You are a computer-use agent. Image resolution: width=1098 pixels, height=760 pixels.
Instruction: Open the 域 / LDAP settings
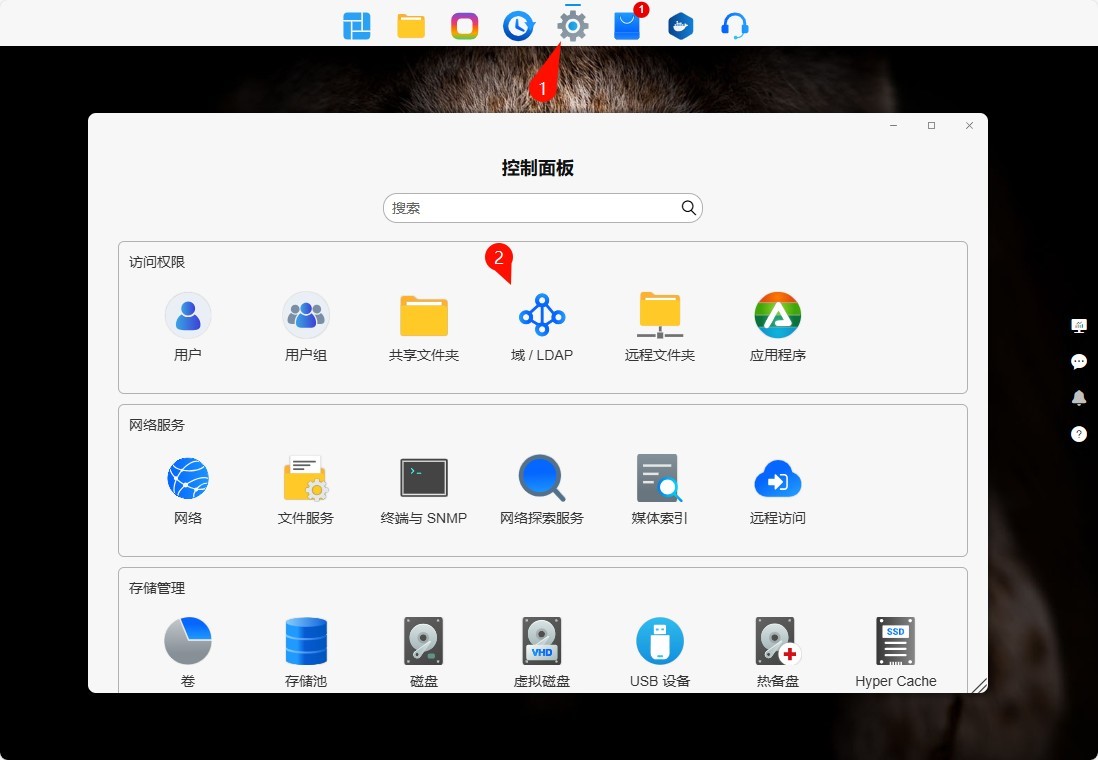coord(542,316)
